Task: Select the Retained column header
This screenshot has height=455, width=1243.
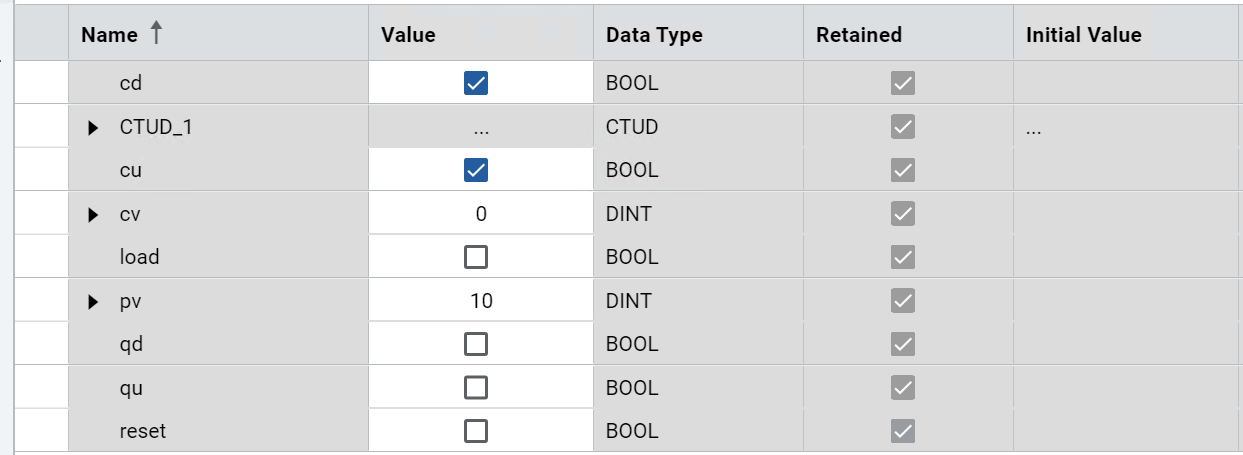Action: [x=859, y=35]
